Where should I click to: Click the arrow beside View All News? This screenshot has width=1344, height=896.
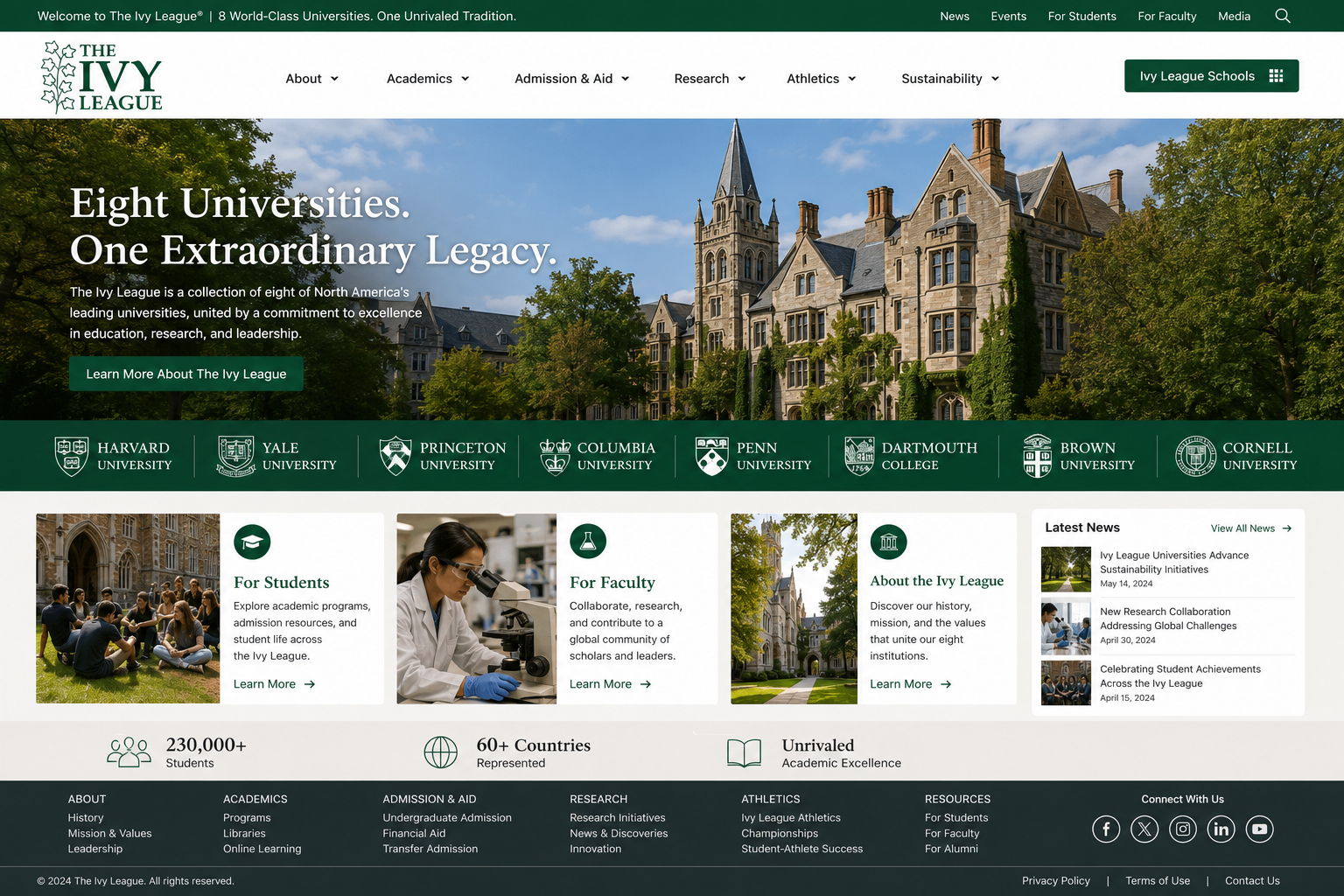tap(1286, 528)
